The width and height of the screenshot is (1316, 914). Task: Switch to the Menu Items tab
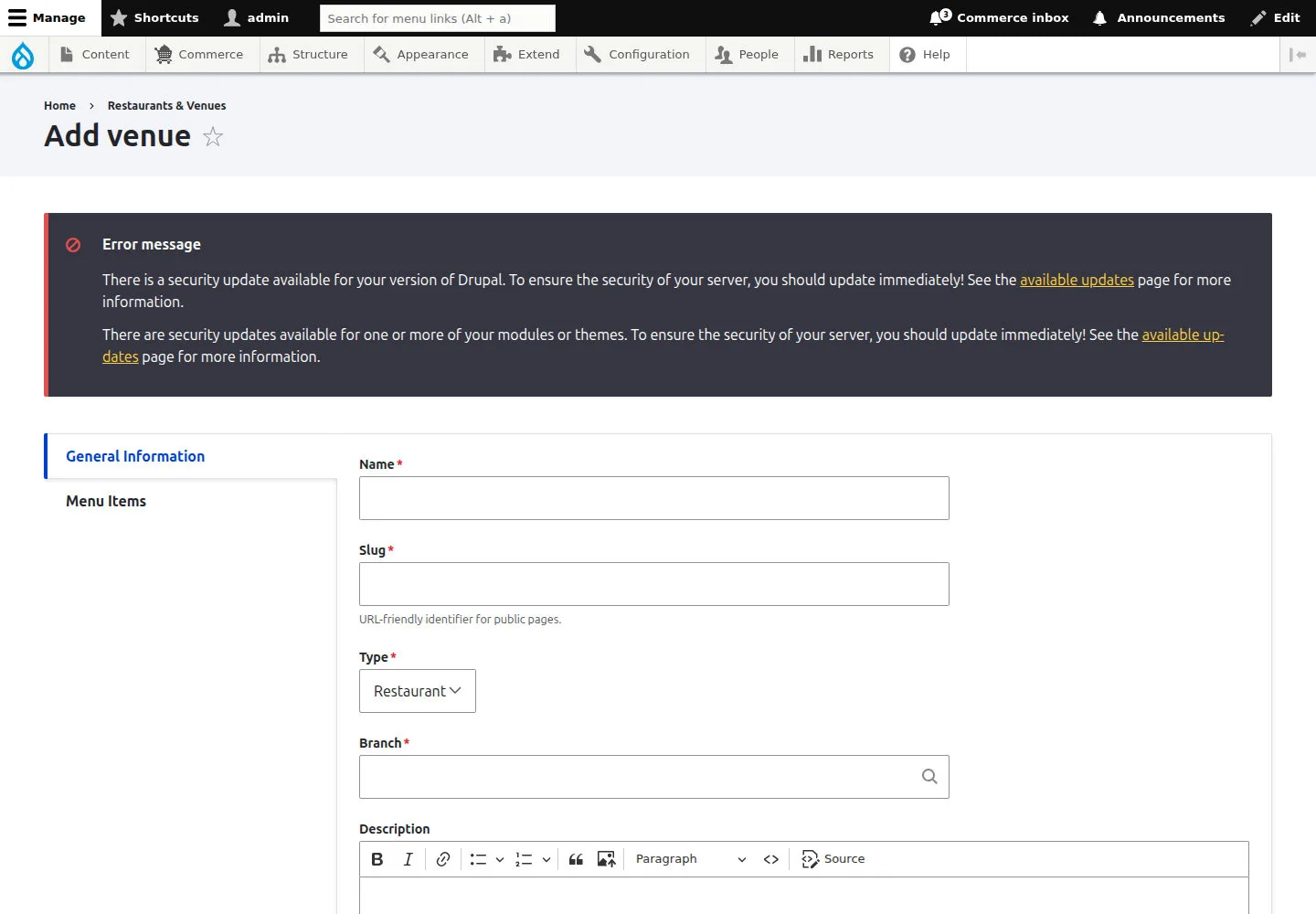[106, 501]
